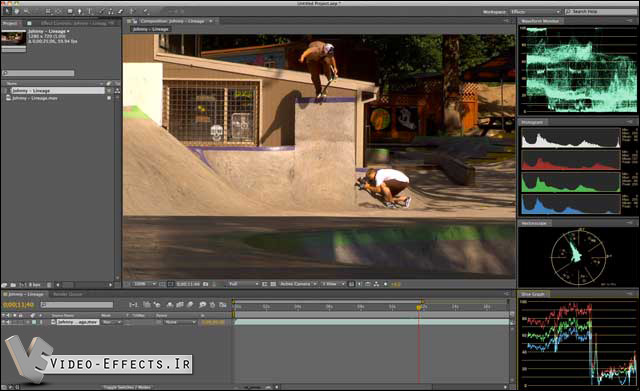Open the Full resolution dropdown in the viewer
The image size is (640, 391).
[x=244, y=284]
